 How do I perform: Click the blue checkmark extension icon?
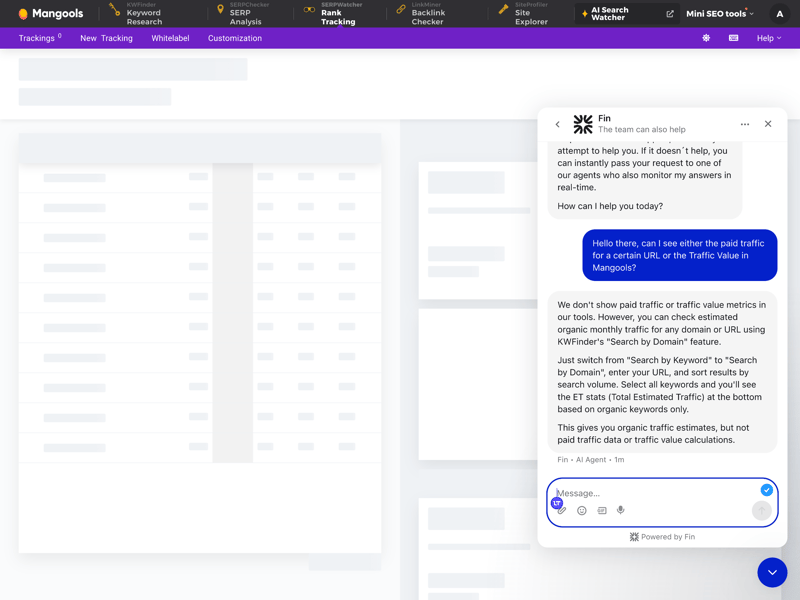coord(766,490)
